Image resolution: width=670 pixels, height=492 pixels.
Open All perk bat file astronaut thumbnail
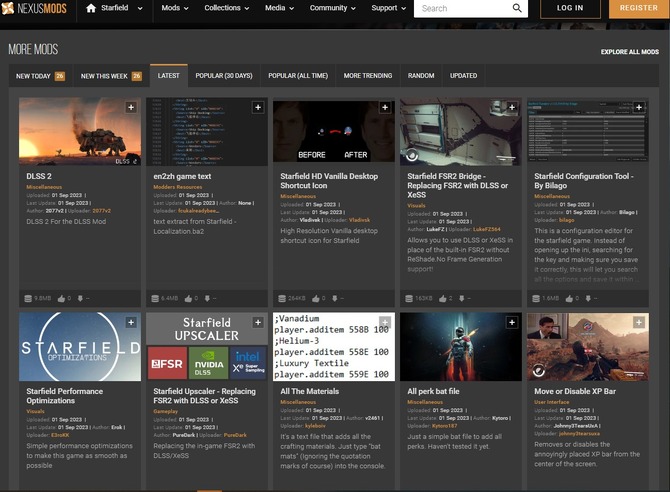(461, 347)
